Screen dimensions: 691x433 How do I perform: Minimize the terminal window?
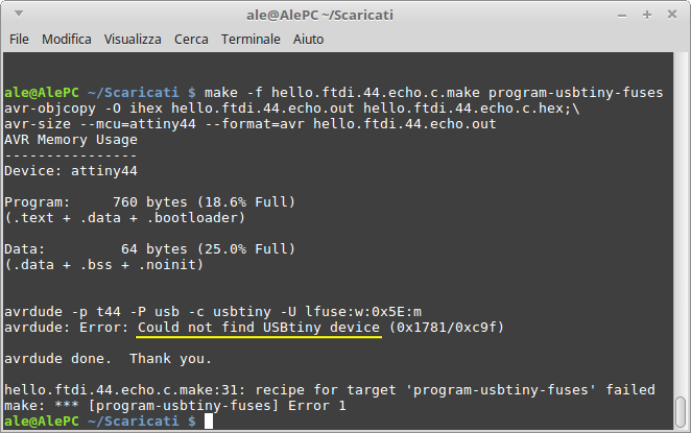pyautogui.click(x=622, y=15)
